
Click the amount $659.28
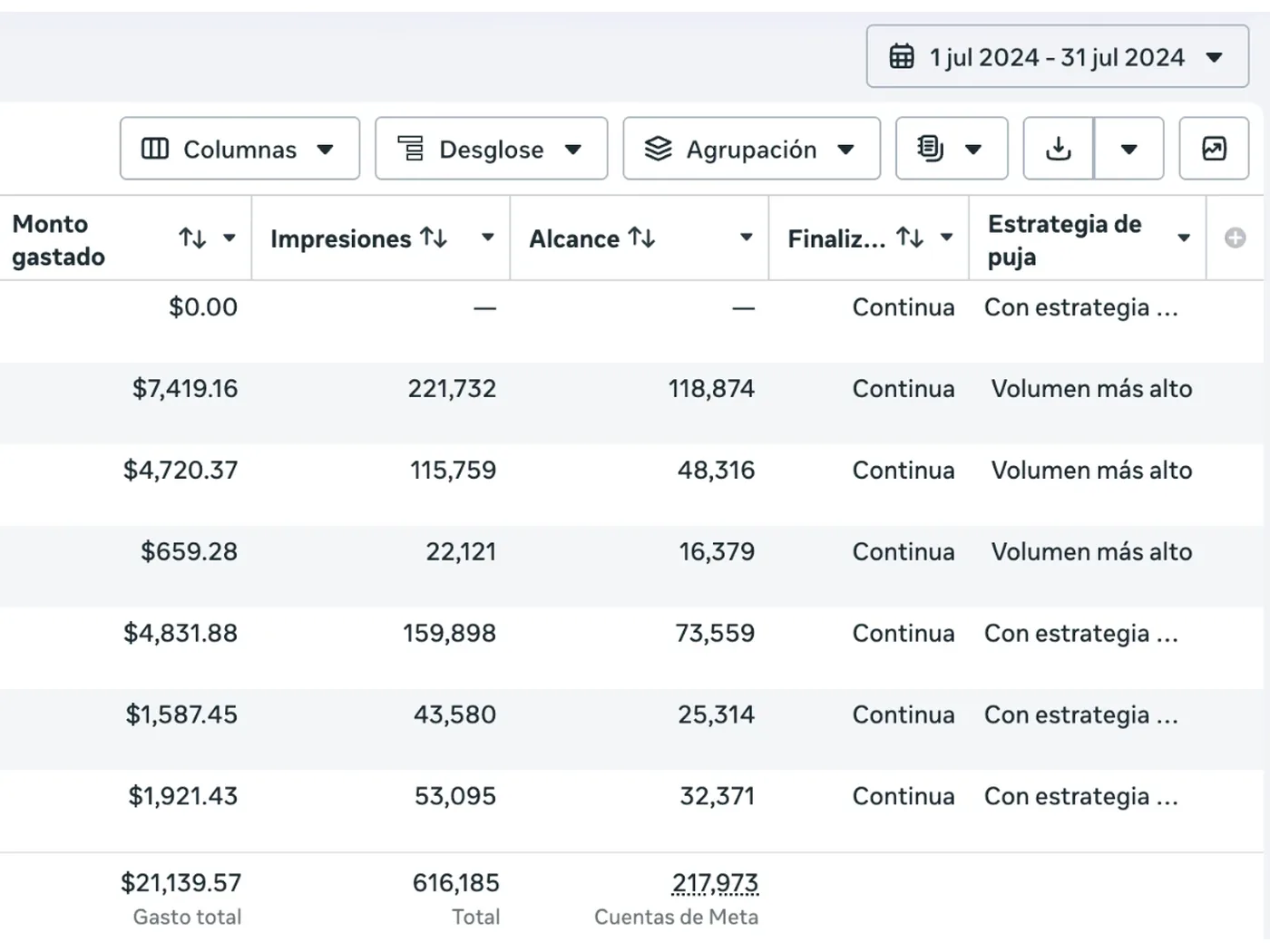click(x=189, y=552)
